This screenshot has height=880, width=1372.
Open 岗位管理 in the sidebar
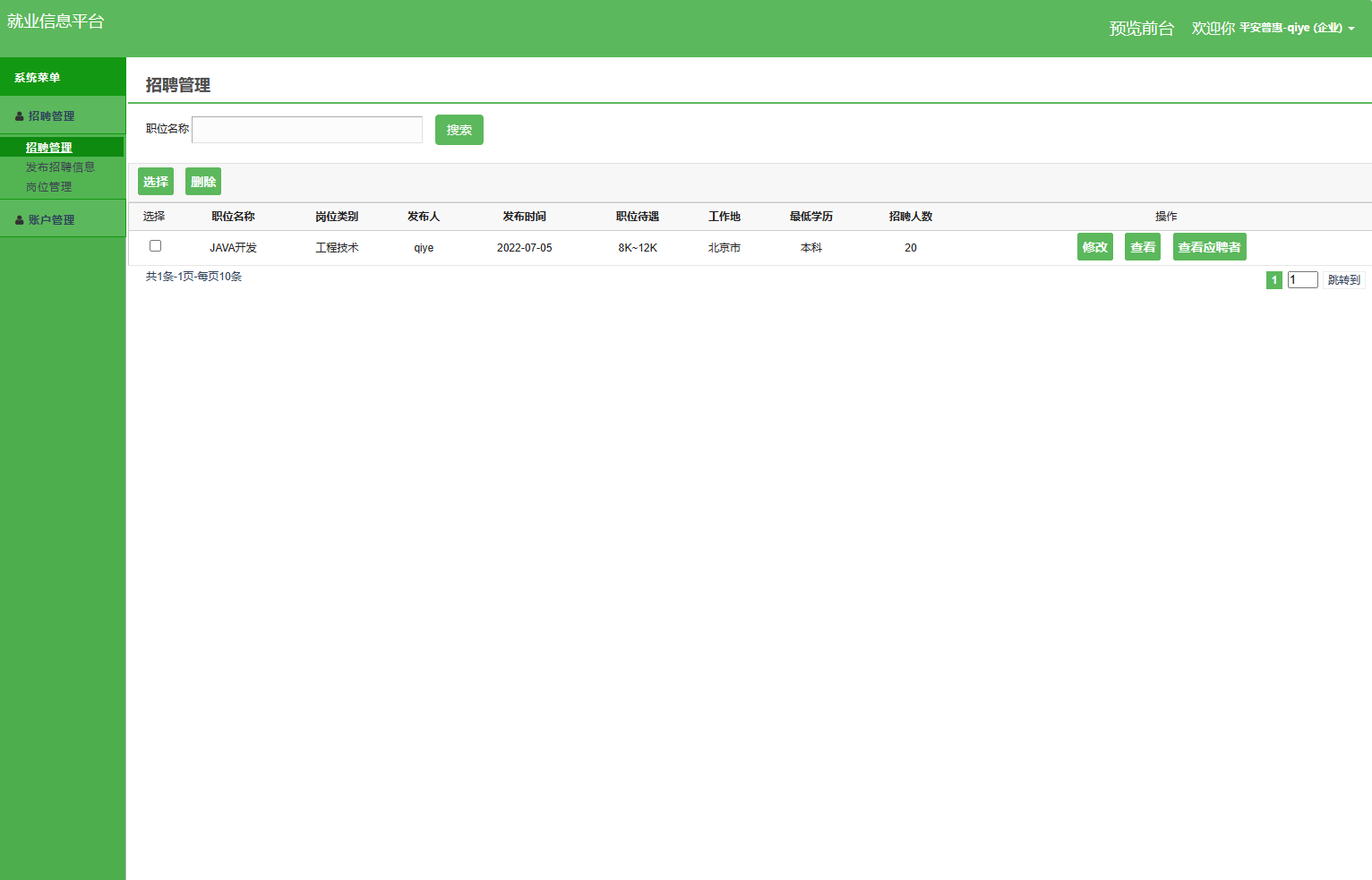49,187
